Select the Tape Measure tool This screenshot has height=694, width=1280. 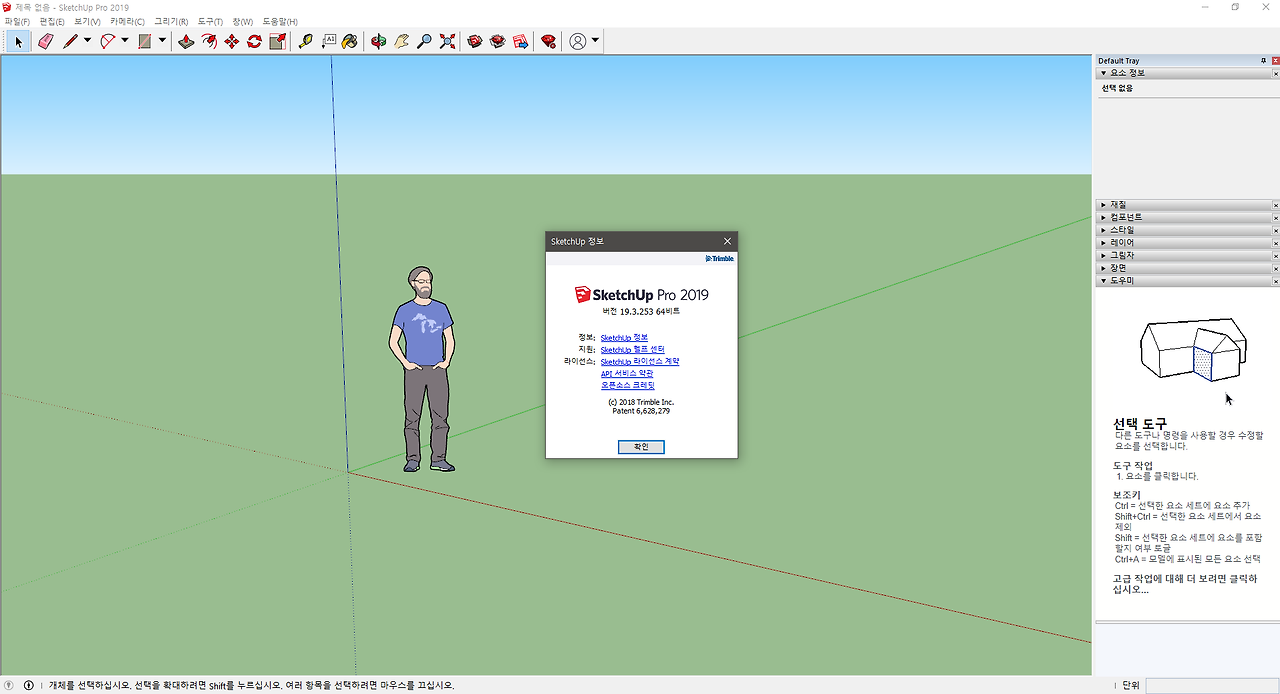click(305, 41)
